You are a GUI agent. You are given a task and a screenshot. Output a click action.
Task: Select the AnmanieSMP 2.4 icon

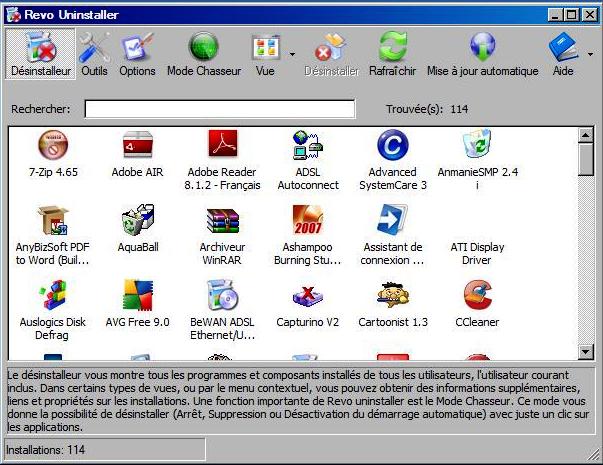(477, 144)
